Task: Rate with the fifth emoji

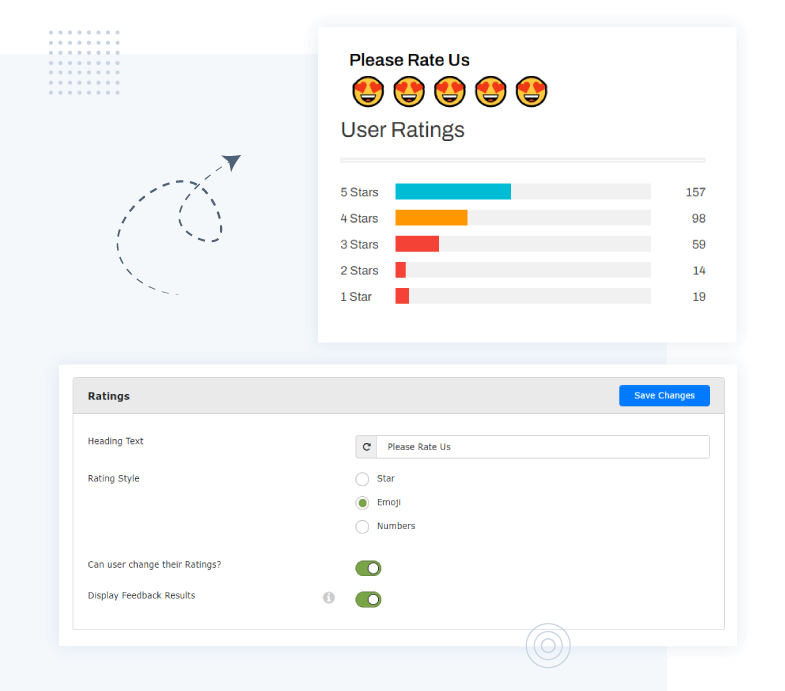Action: pos(531,92)
